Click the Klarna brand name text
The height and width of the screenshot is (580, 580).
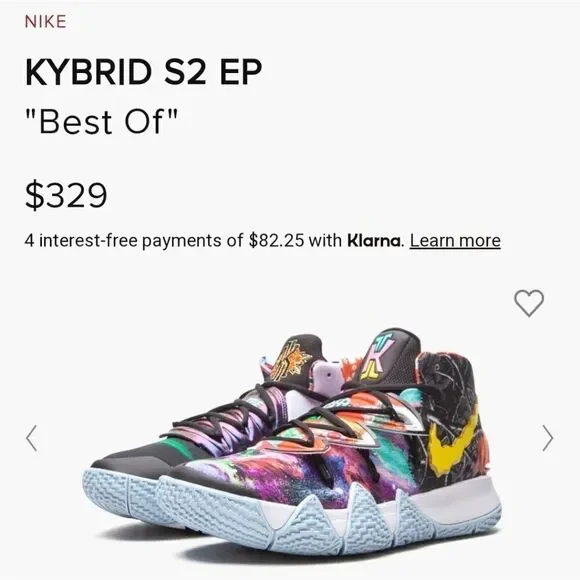(374, 241)
